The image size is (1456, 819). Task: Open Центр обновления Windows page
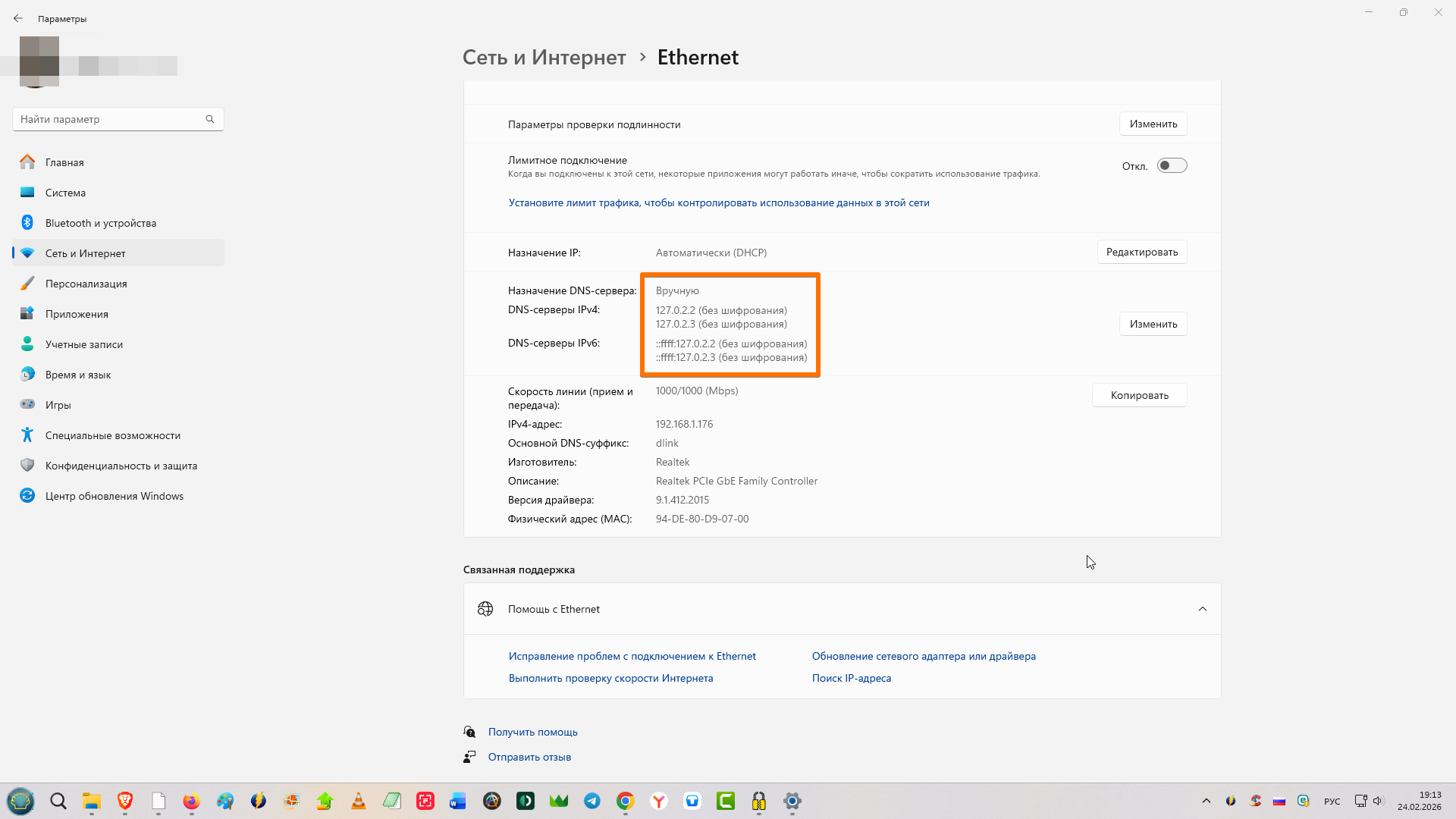pos(114,496)
